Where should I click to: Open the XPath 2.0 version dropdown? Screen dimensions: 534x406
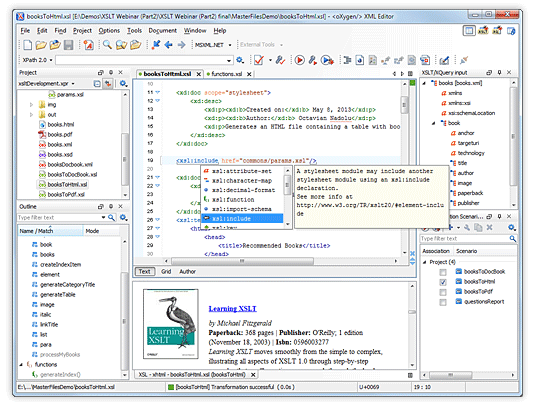(51, 60)
